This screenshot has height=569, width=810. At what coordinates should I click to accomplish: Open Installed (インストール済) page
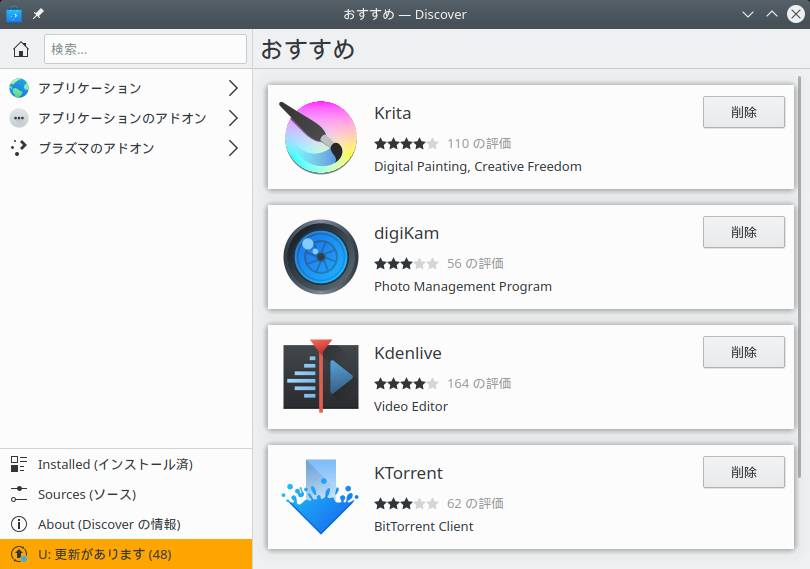[x=126, y=464]
